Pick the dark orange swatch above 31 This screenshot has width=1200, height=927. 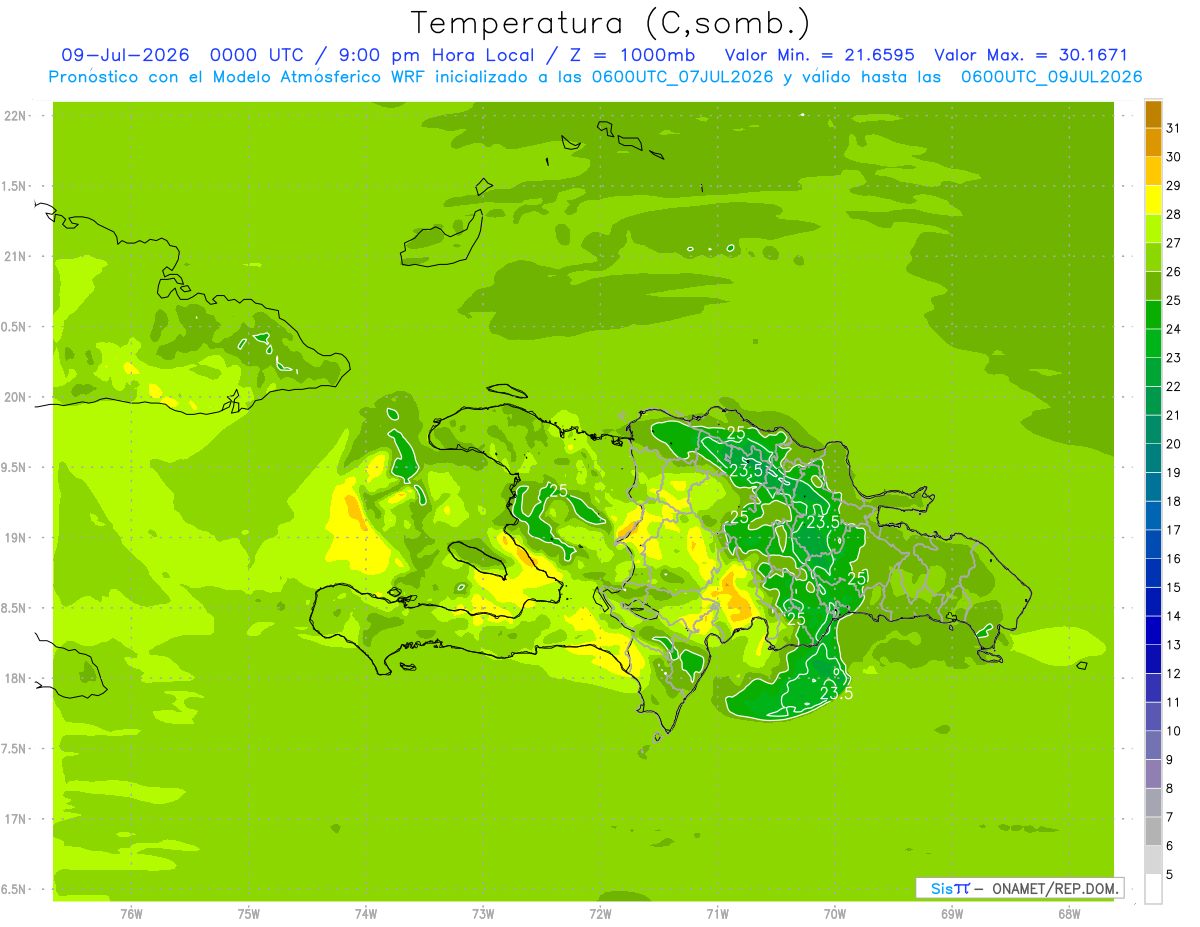(1153, 114)
